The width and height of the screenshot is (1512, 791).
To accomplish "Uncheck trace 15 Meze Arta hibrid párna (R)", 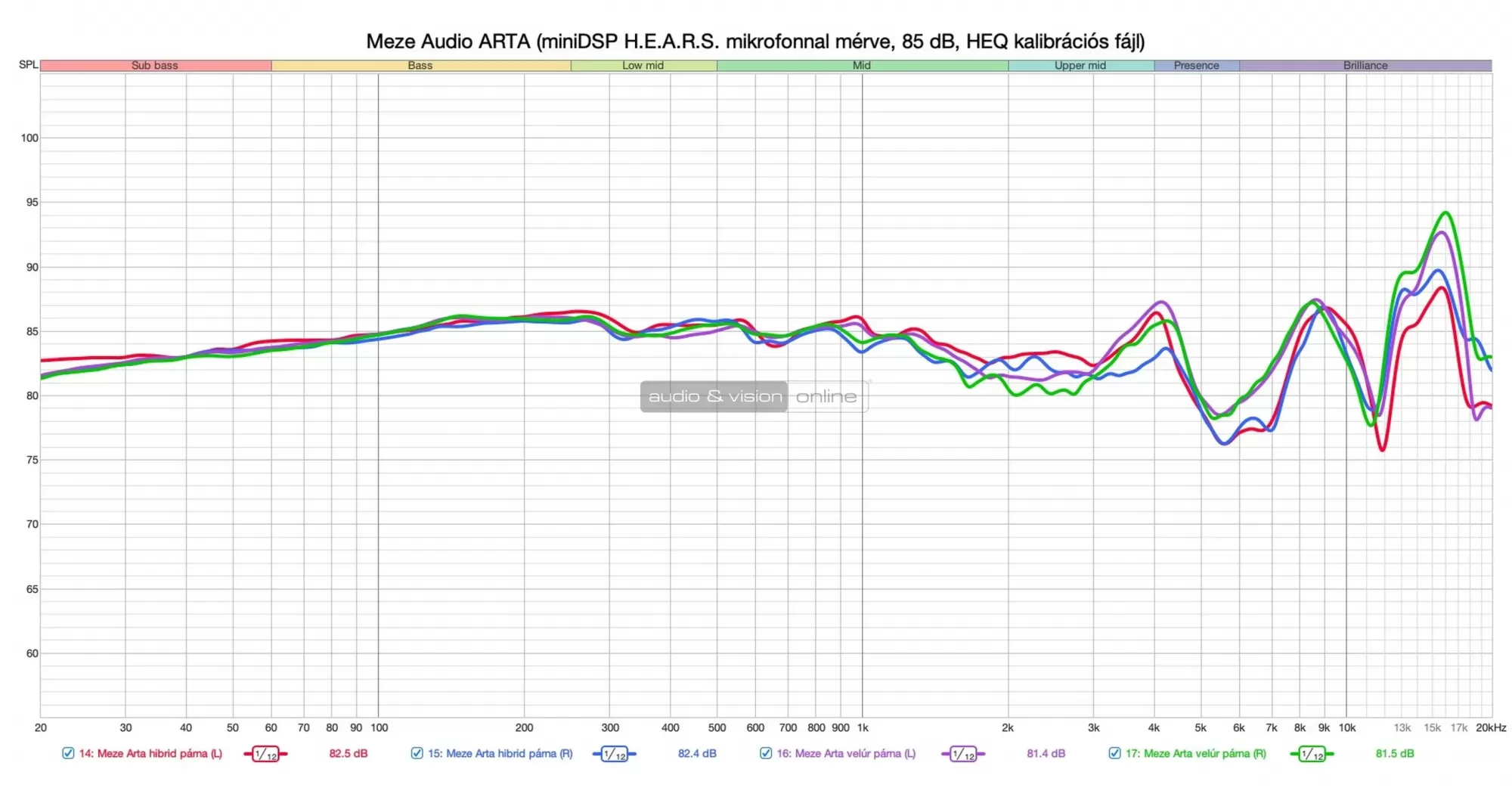I will pos(417,753).
